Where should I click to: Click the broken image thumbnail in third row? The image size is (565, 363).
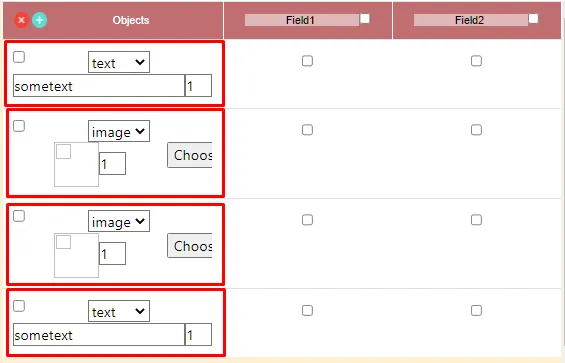pos(76,255)
